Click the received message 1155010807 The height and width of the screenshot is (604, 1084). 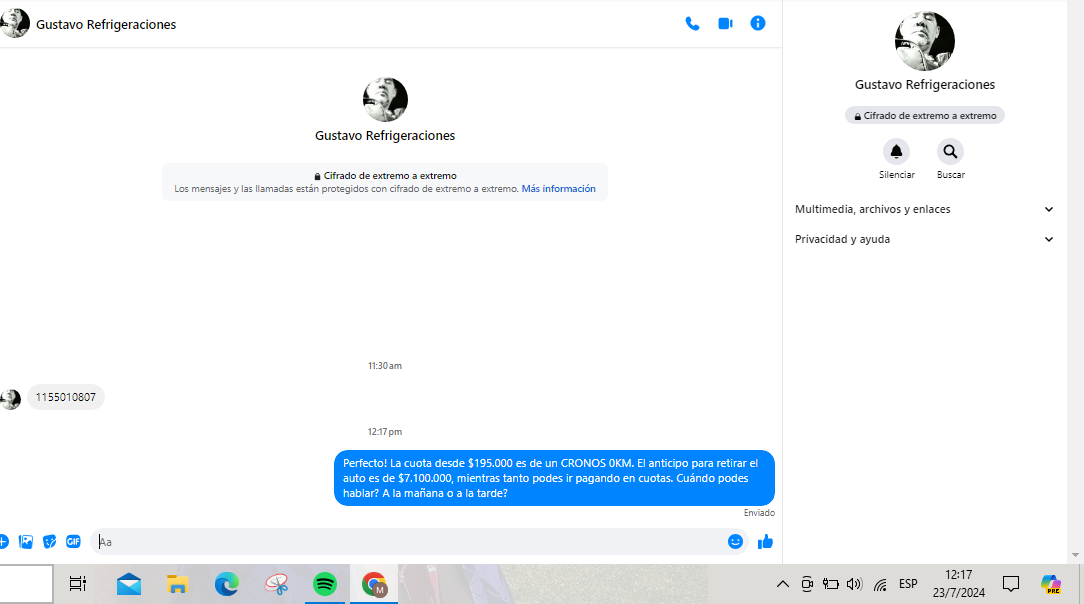66,398
